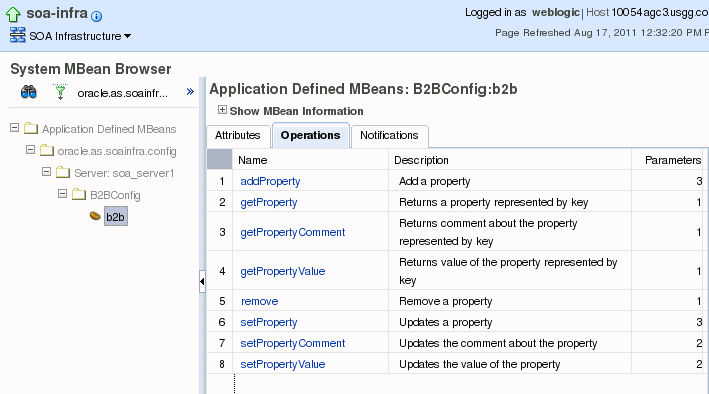Switch to the Operations tab

coord(311,135)
